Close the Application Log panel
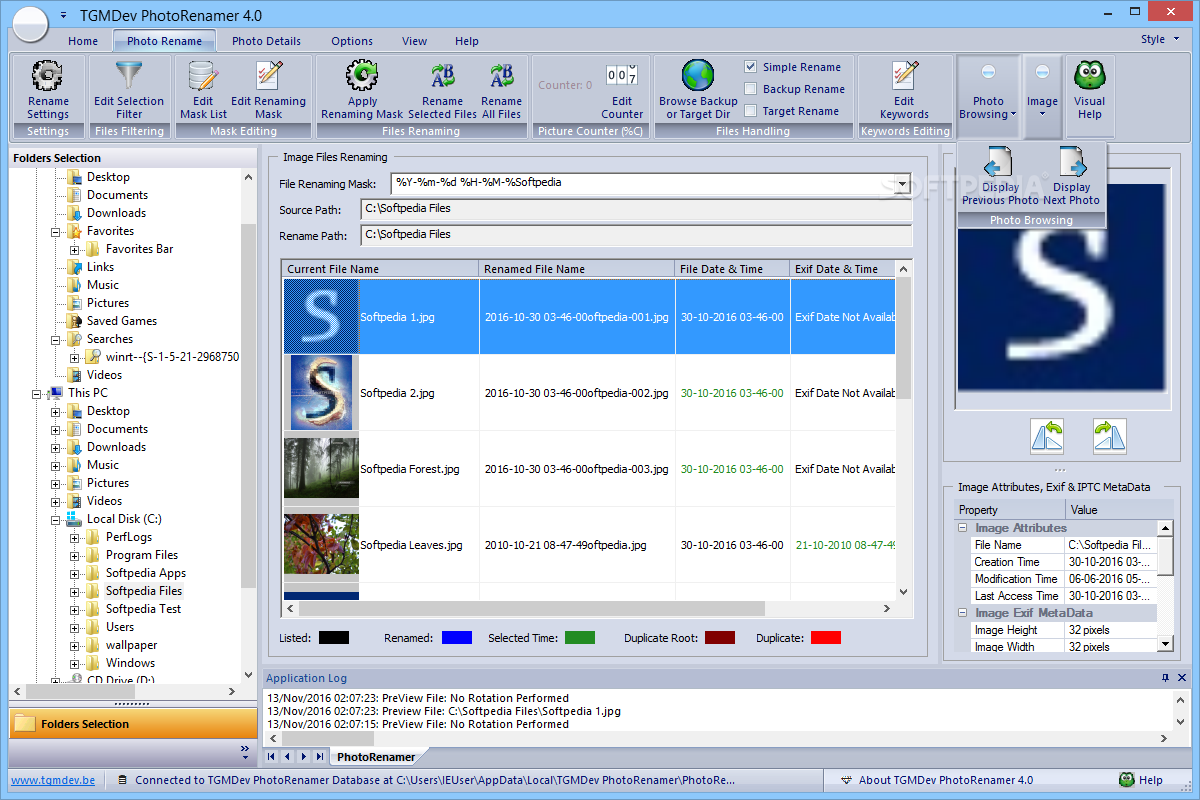The height and width of the screenshot is (800, 1200). (1182, 678)
